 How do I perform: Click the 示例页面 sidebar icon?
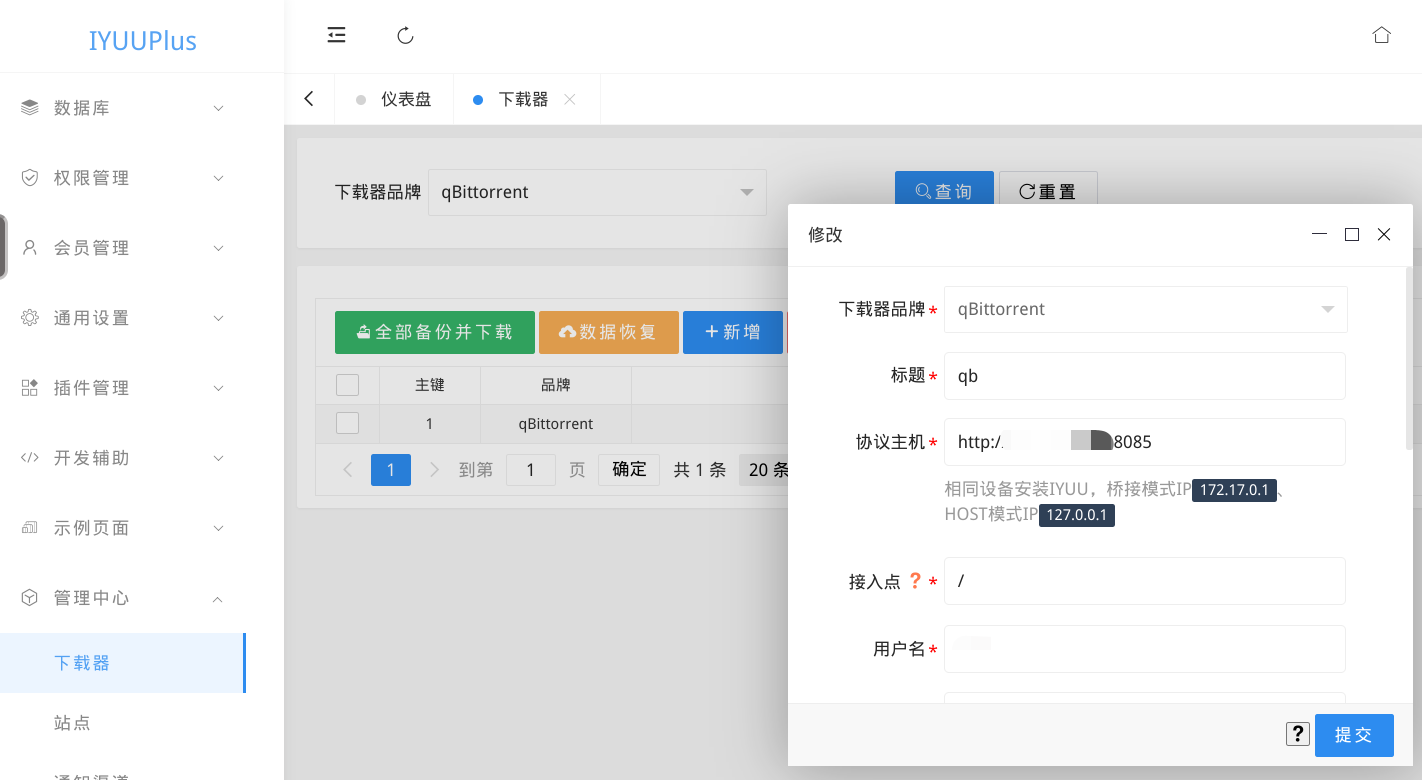(30, 528)
